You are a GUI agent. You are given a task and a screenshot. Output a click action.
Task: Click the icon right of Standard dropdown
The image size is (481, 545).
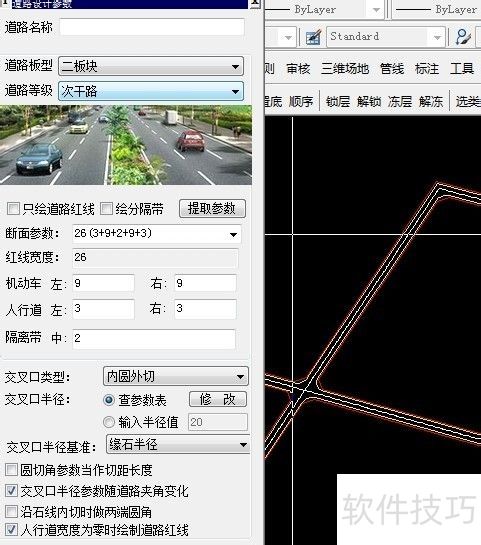464,36
